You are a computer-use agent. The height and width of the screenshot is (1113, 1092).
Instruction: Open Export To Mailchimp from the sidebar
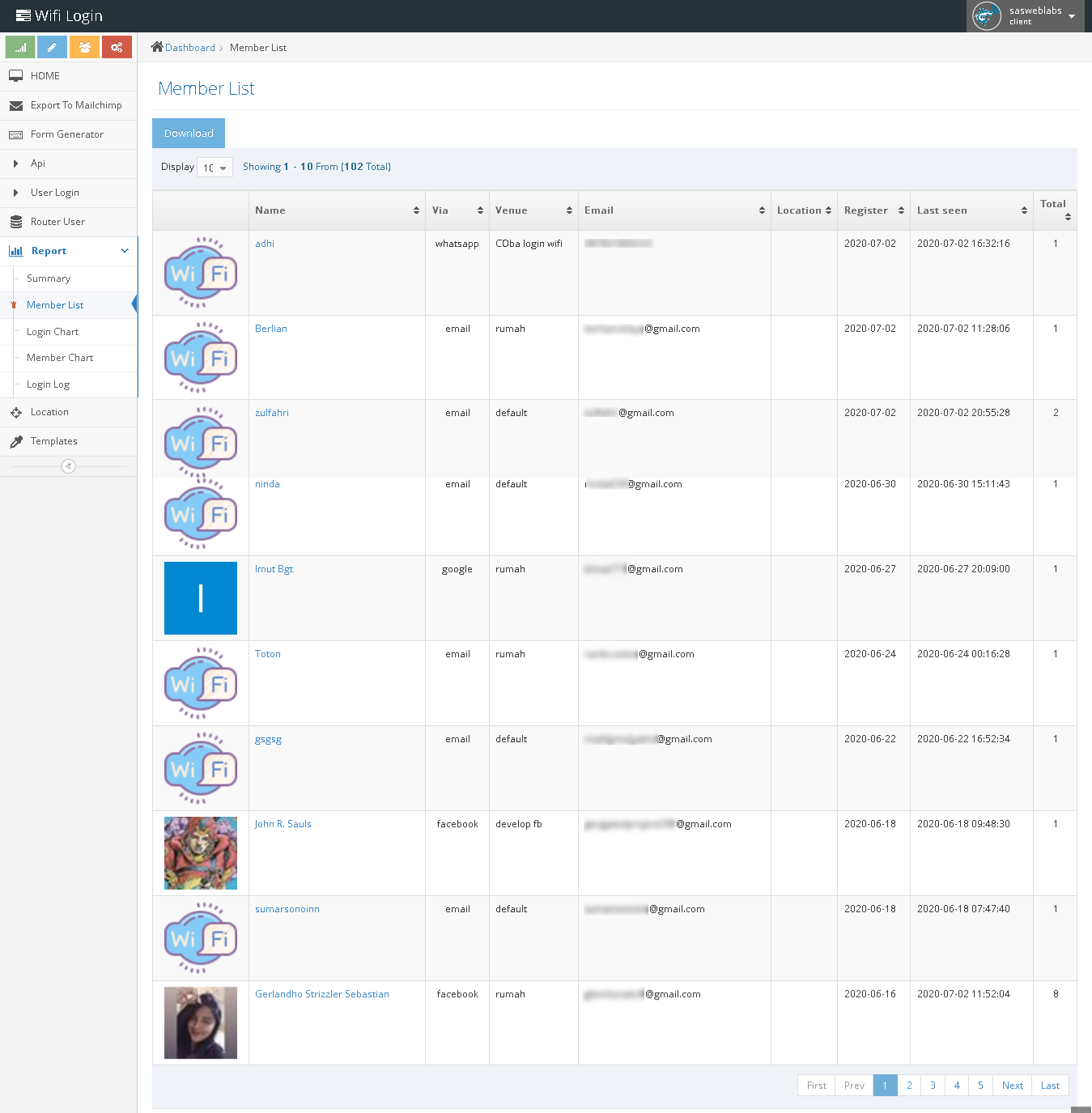pos(75,105)
